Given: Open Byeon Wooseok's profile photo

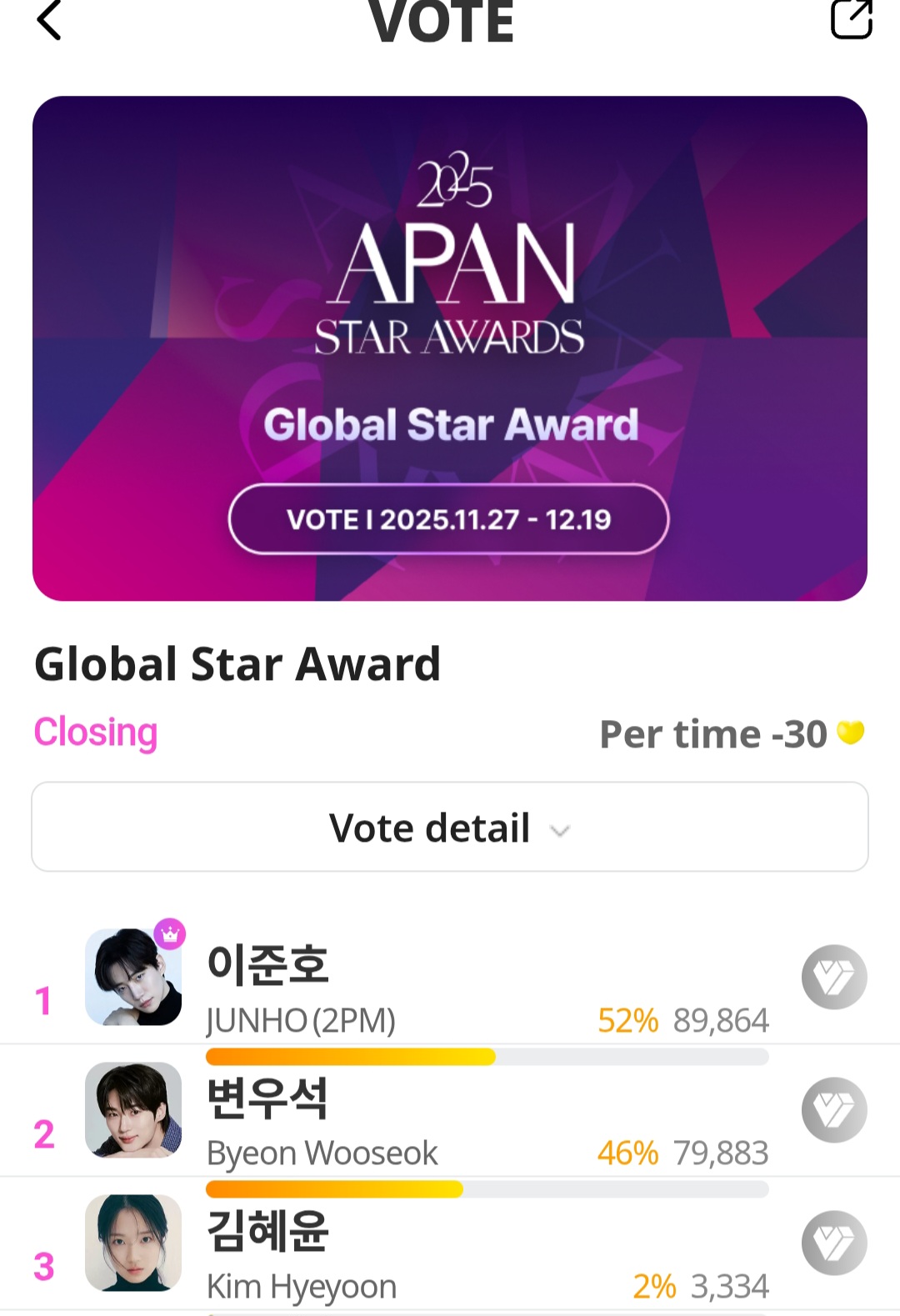Looking at the screenshot, I should click(x=133, y=1110).
